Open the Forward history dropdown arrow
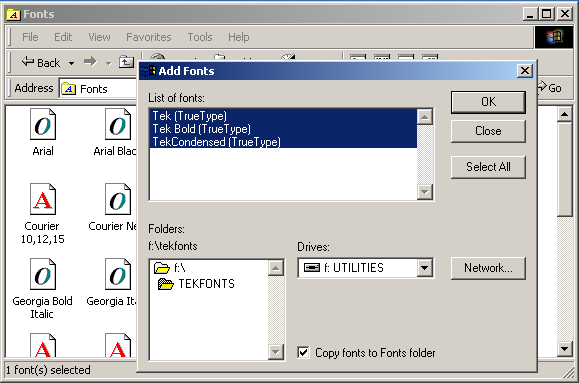Screen dimensions: 579x383 click(109, 63)
